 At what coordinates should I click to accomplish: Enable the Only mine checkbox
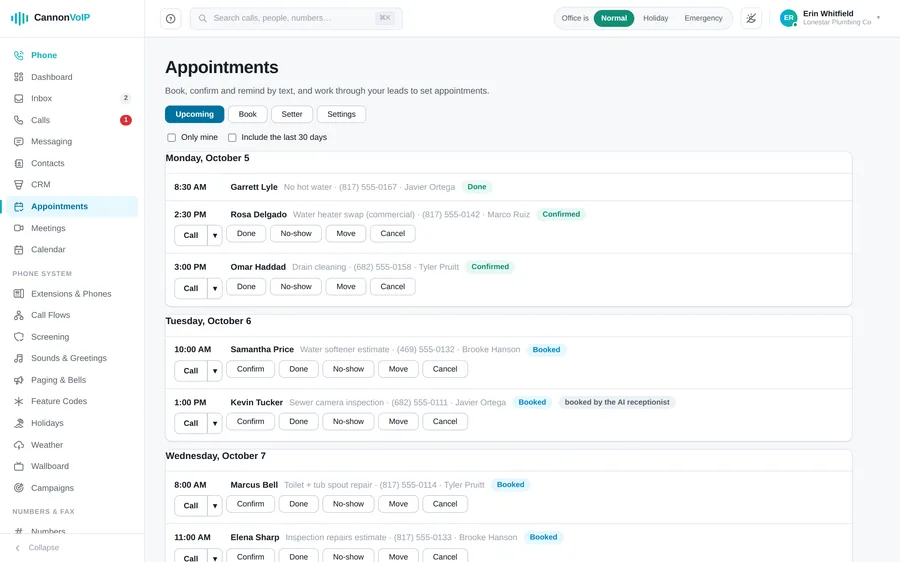(171, 138)
